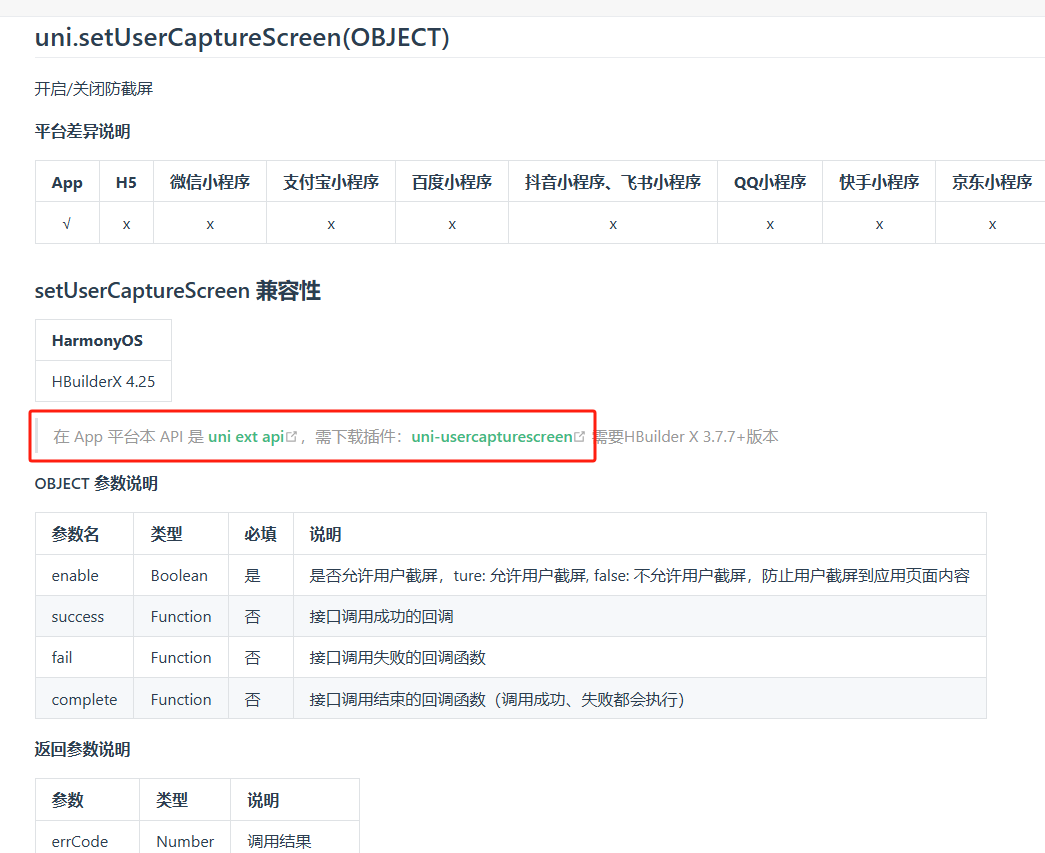Click the 开启/关闭防截屏 description text

click(x=94, y=89)
